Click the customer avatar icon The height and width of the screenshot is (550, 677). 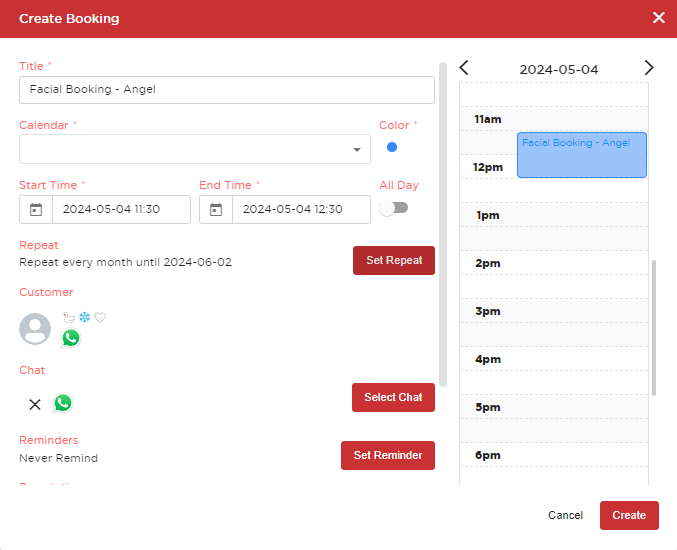[35, 328]
